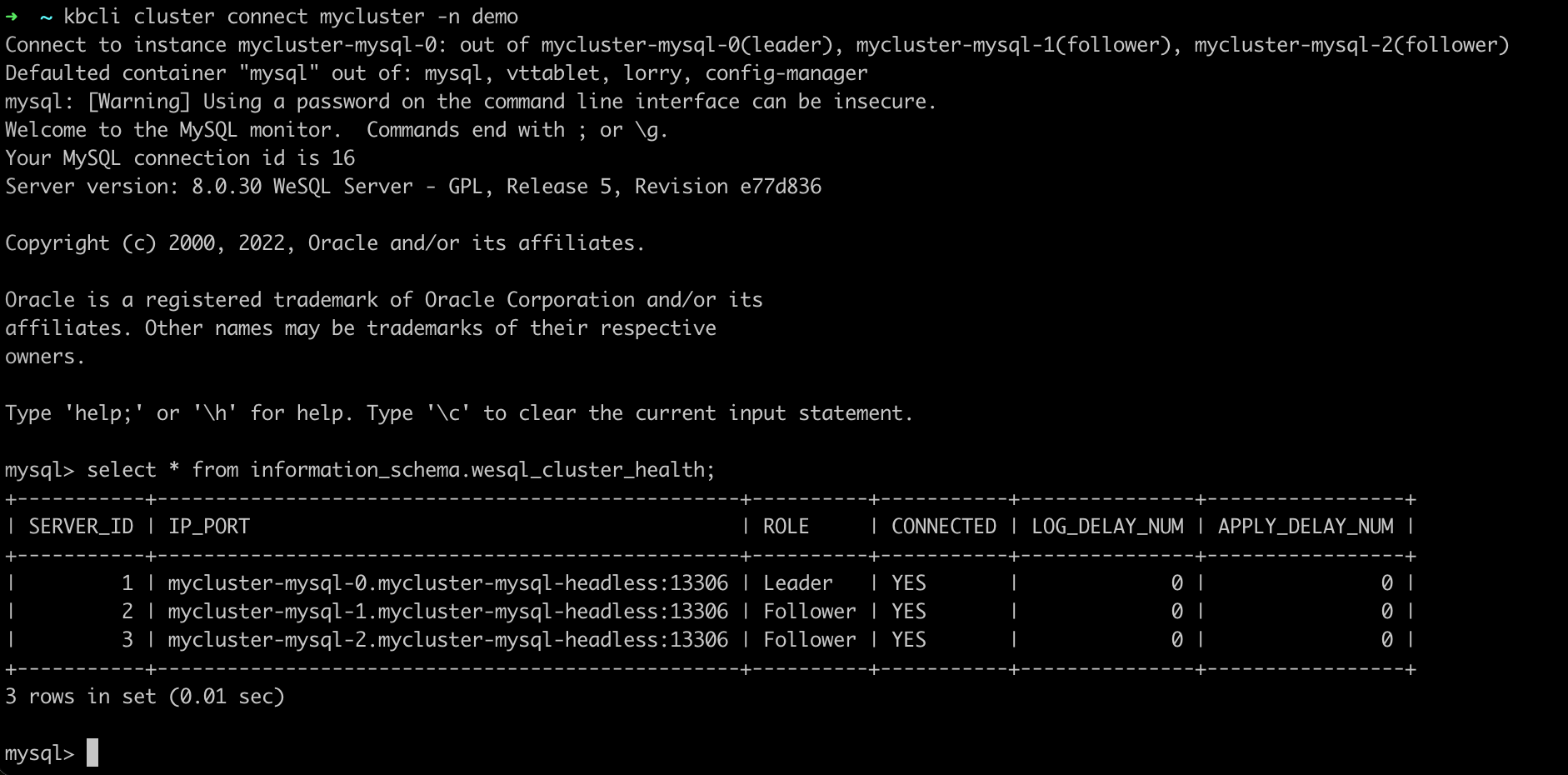Click the '3 rows in set' result line
Image resolution: width=1568 pixels, height=775 pixels.
[x=145, y=697]
